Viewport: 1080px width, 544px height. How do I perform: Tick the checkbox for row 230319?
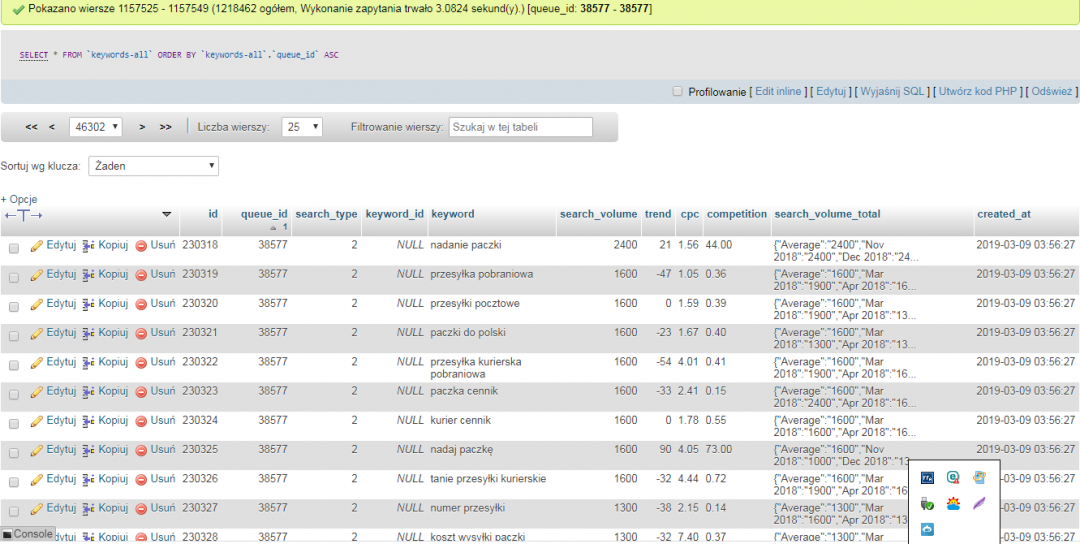pyautogui.click(x=14, y=275)
